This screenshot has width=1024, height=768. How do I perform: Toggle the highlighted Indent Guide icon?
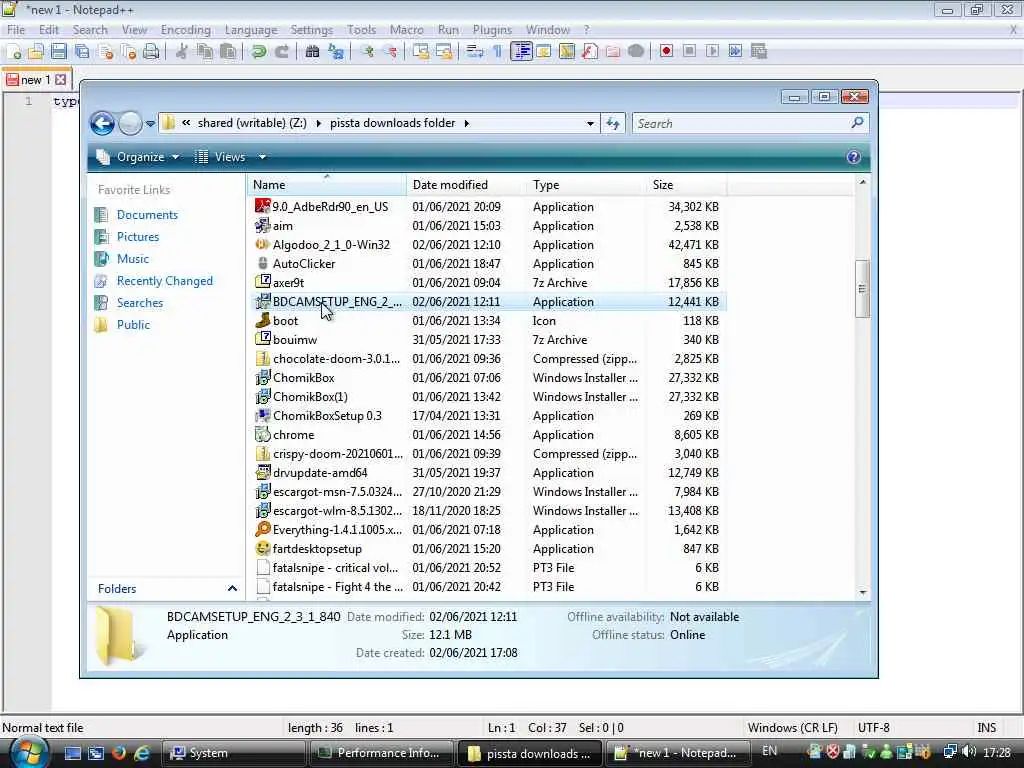click(x=521, y=52)
